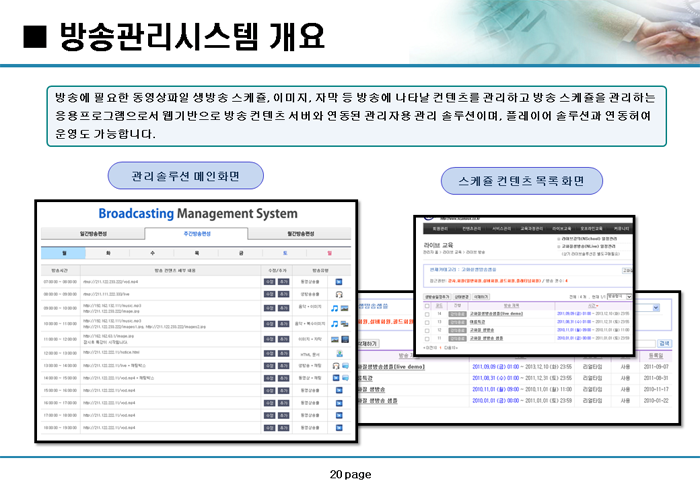
Task: Click the 수정 button in the 12:00–13:00 row
Action: 269,353
